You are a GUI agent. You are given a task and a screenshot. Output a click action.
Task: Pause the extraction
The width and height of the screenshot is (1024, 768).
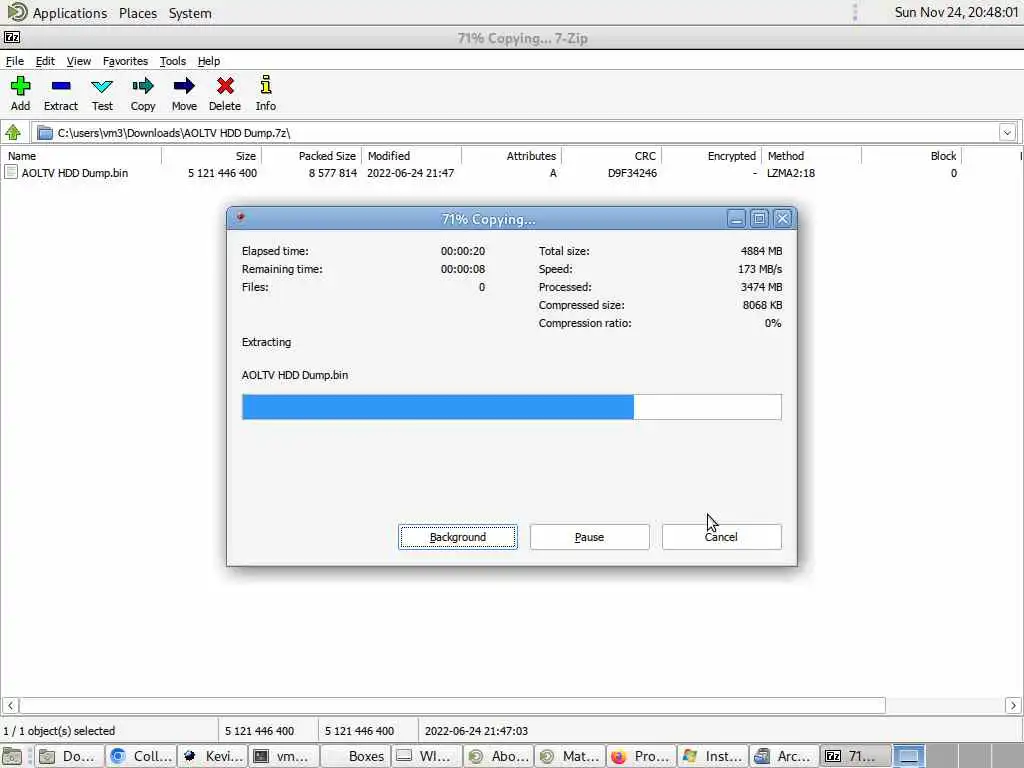coord(589,537)
